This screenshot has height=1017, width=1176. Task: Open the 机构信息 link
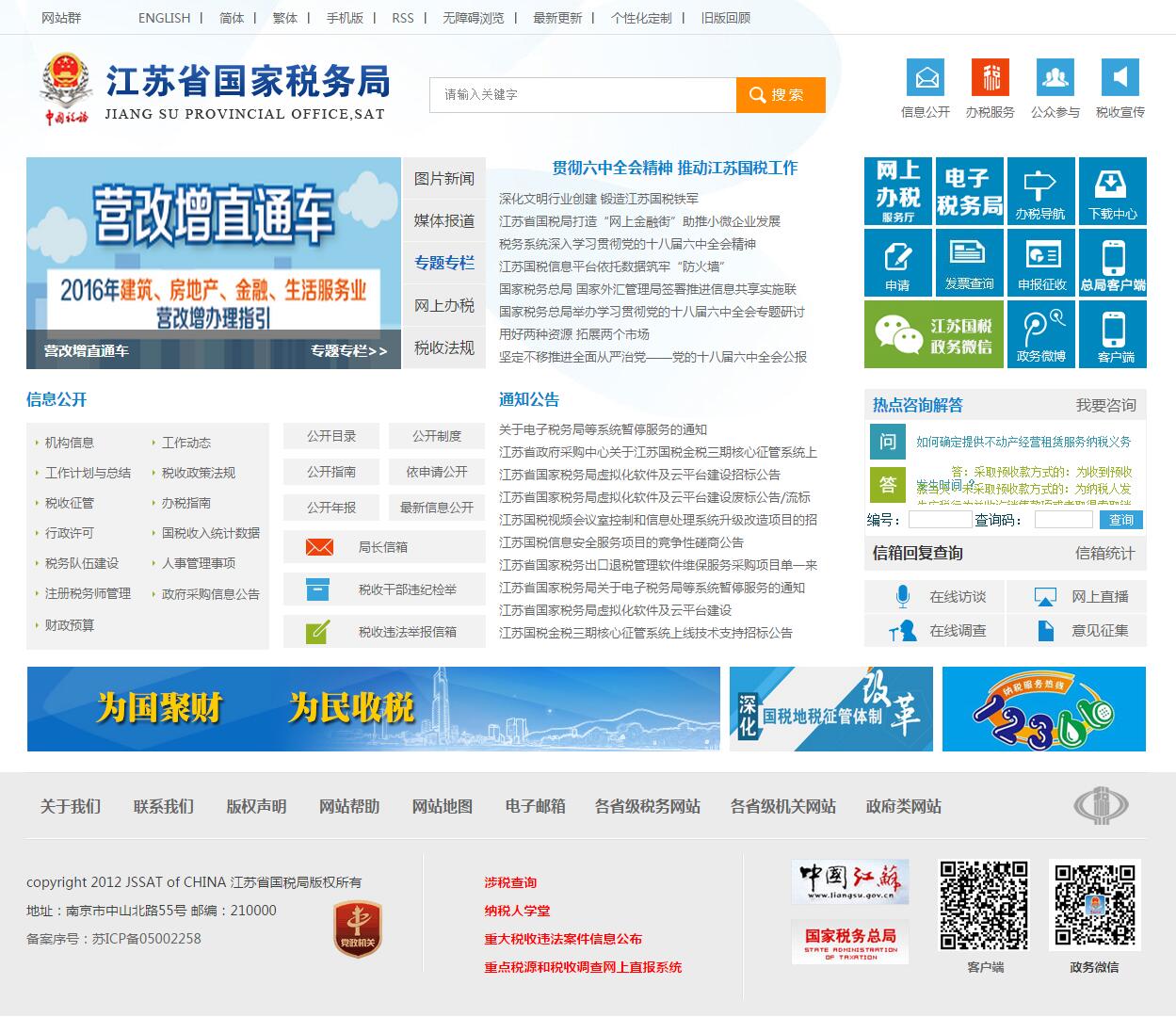tap(70, 443)
